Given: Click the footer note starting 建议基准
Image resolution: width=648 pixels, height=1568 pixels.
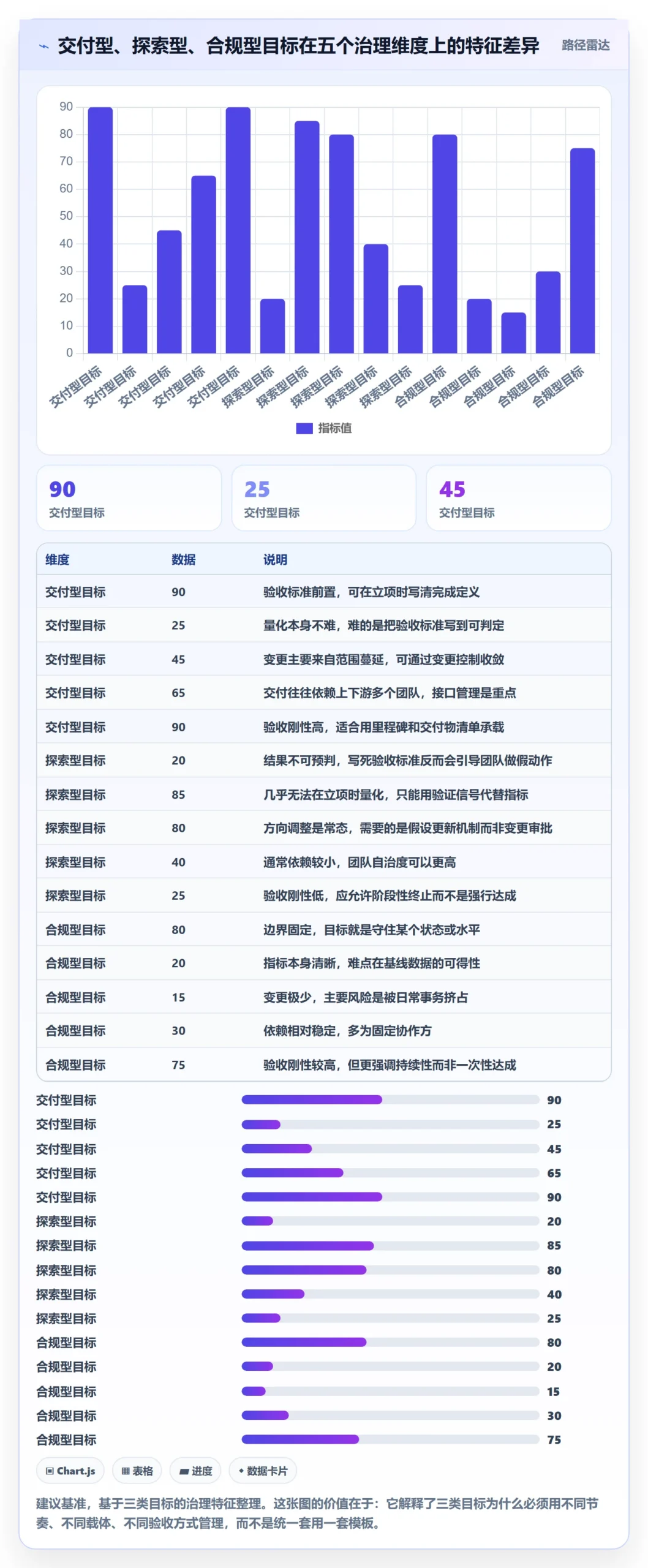Looking at the screenshot, I should (x=317, y=1512).
